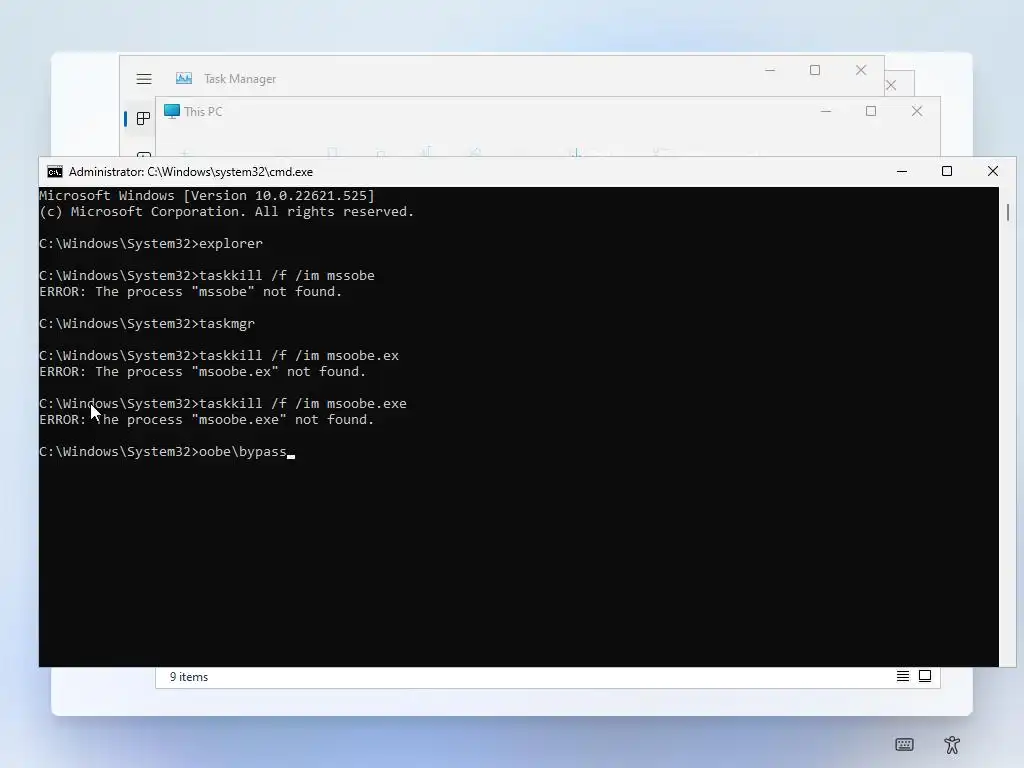The width and height of the screenshot is (1024, 768).
Task: Click the 'oobe\bypass' prompt input line
Action: [x=167, y=452]
